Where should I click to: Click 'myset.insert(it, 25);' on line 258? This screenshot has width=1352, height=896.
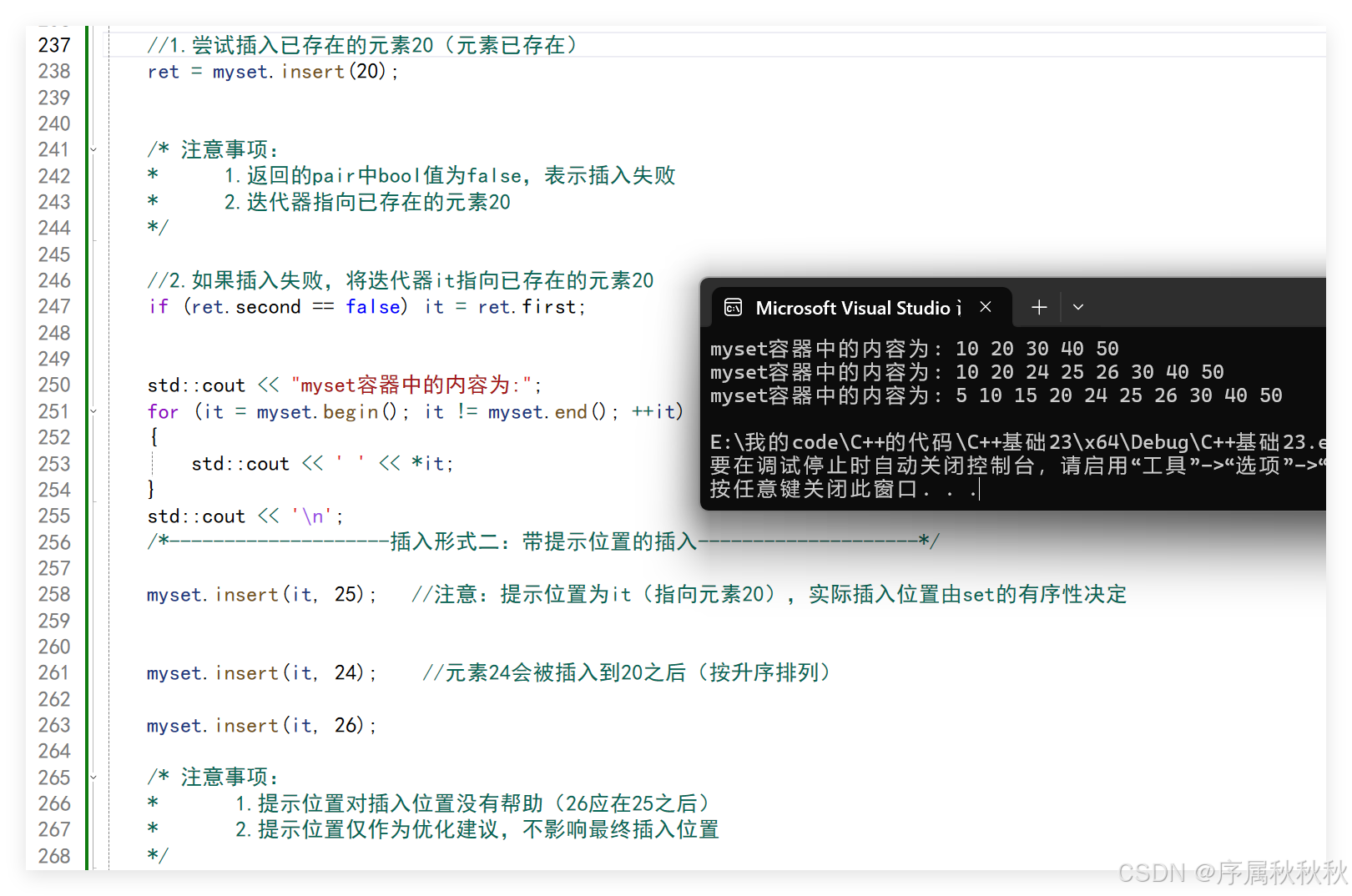[x=262, y=595]
